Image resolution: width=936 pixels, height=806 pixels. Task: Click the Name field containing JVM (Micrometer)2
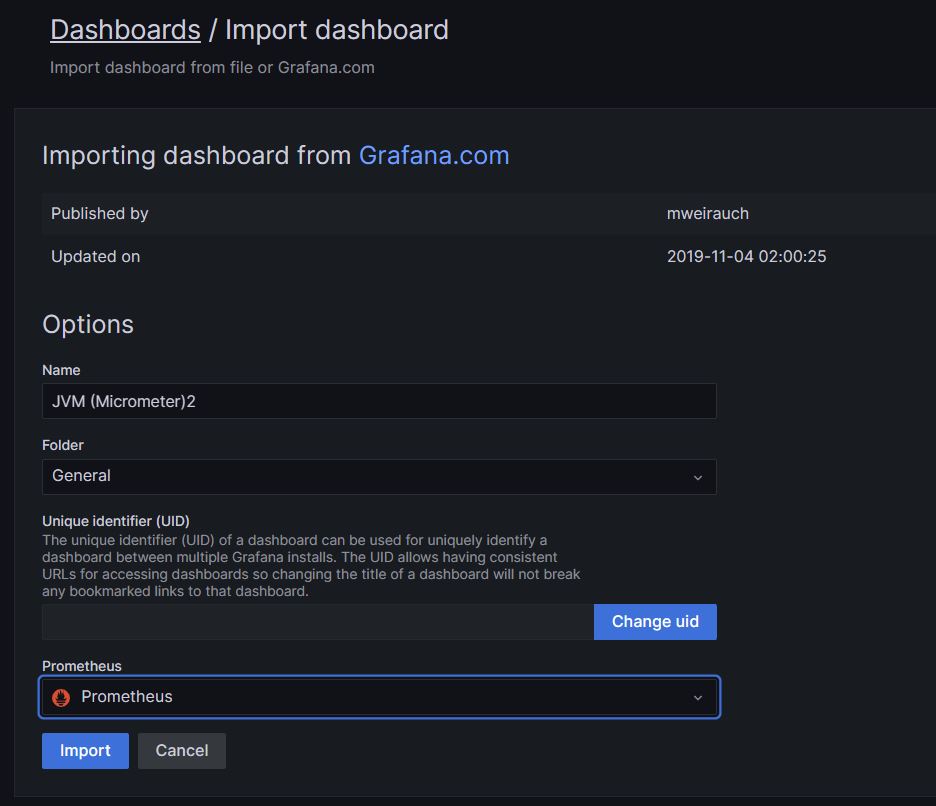(x=379, y=401)
